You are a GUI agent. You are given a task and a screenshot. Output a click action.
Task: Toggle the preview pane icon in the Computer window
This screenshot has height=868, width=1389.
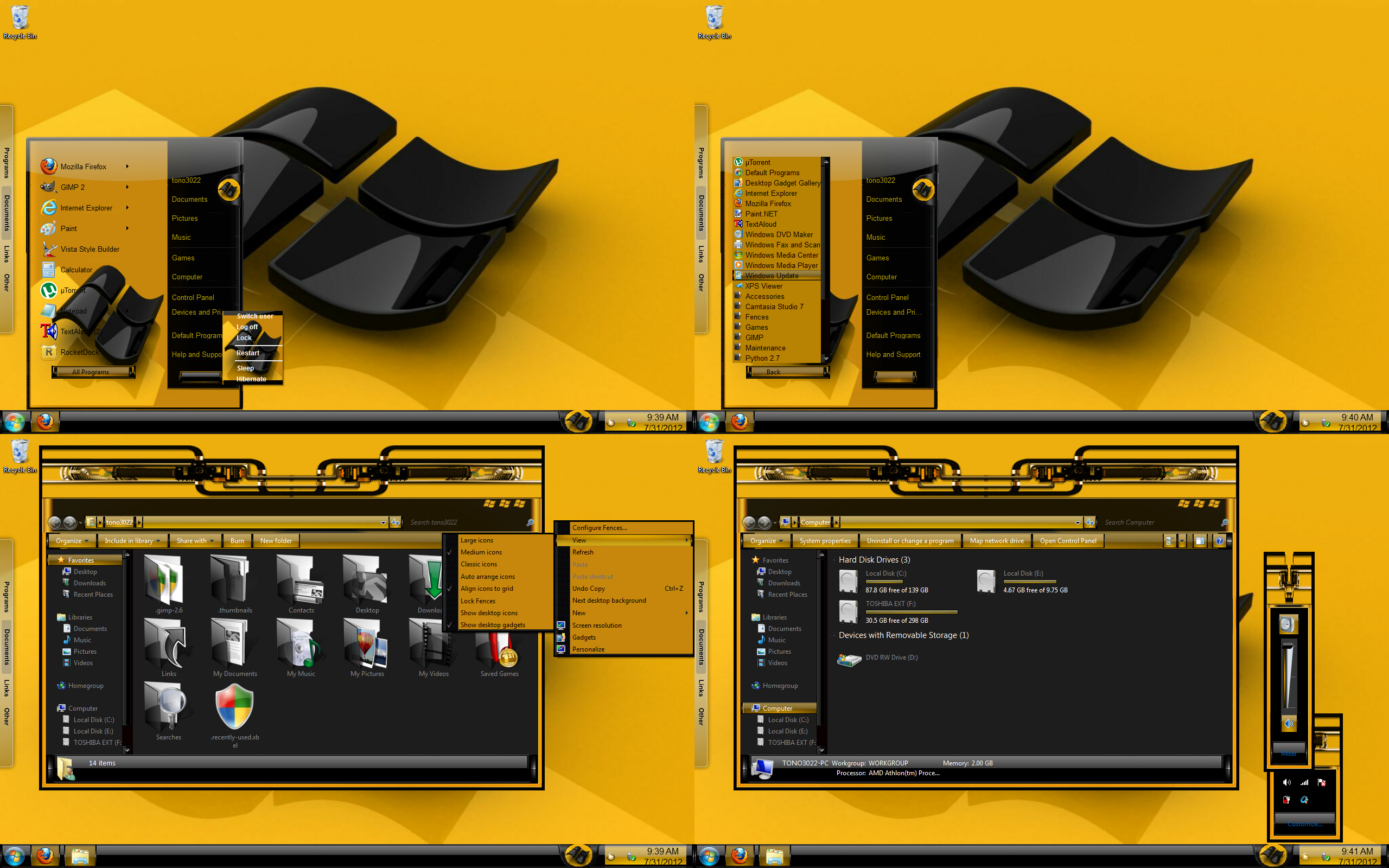(x=1200, y=541)
